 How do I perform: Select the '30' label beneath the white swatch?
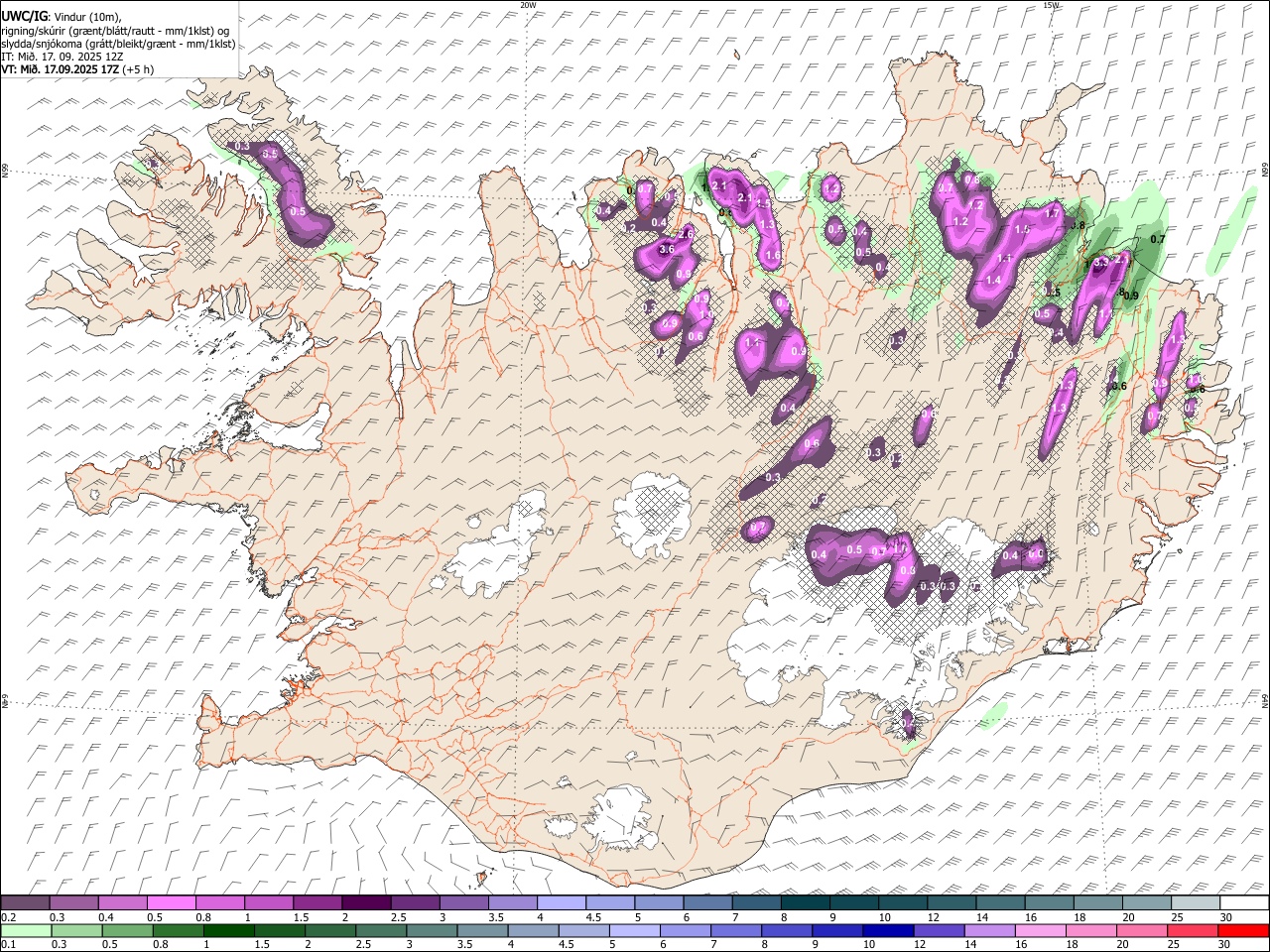1226,917
